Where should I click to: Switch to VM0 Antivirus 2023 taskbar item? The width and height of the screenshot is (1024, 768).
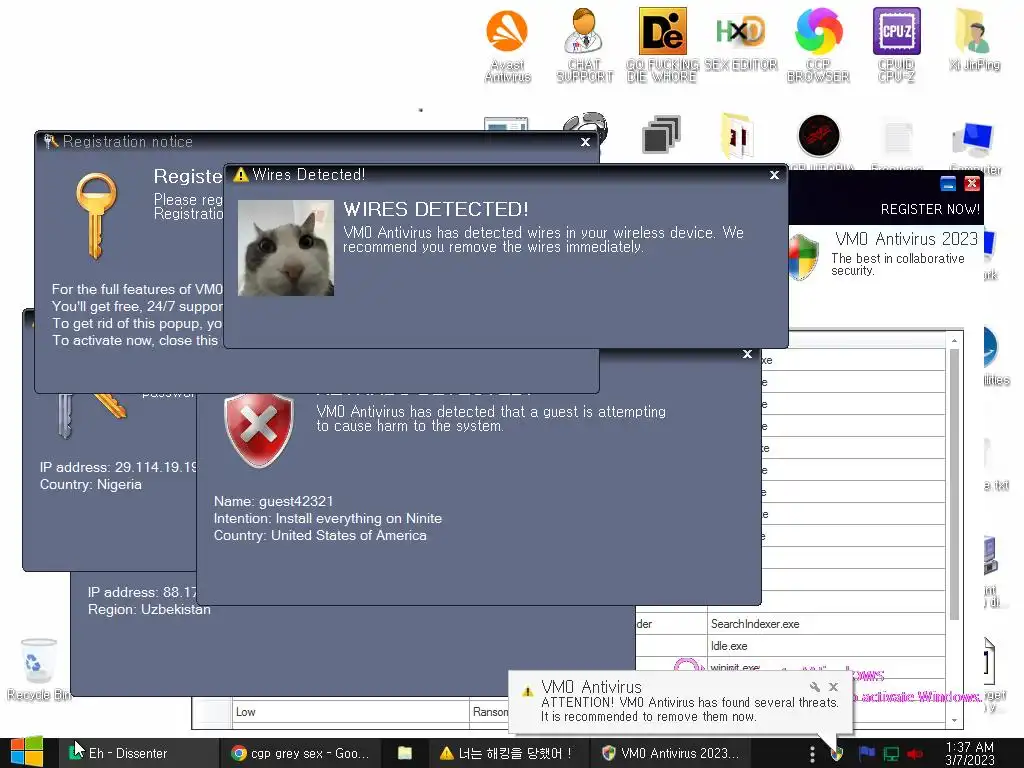click(671, 753)
